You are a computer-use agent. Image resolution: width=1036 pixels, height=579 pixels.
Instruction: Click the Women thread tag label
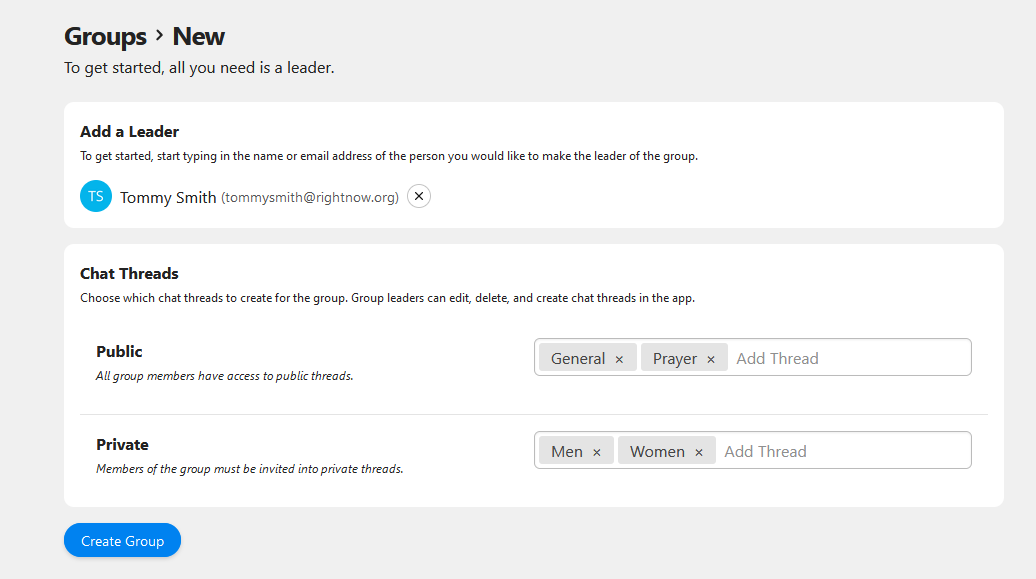(657, 451)
